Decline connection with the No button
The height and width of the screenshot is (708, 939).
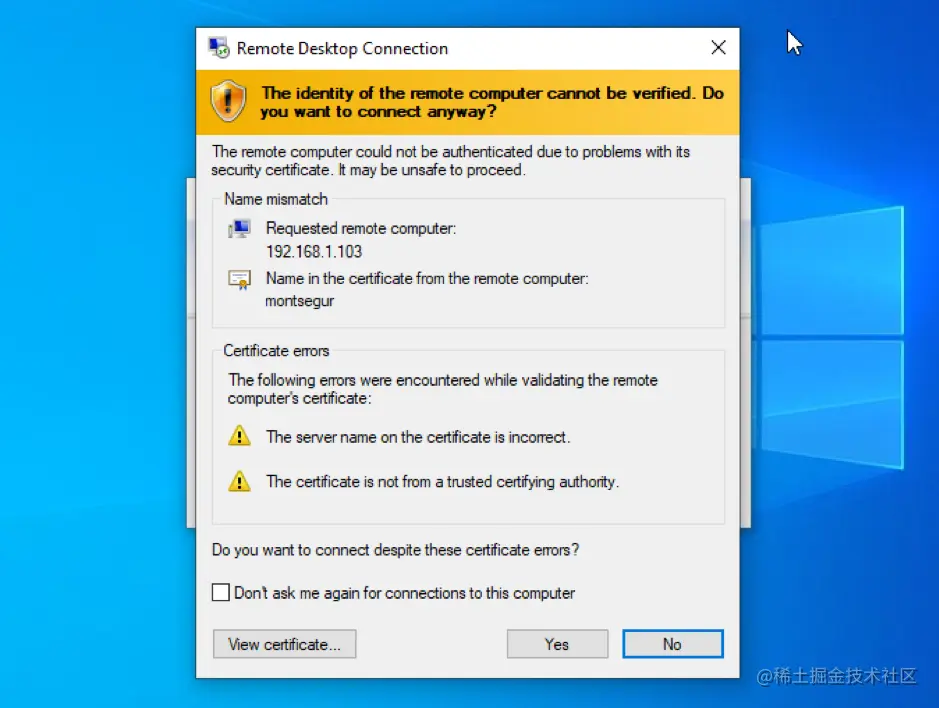pyautogui.click(x=673, y=644)
